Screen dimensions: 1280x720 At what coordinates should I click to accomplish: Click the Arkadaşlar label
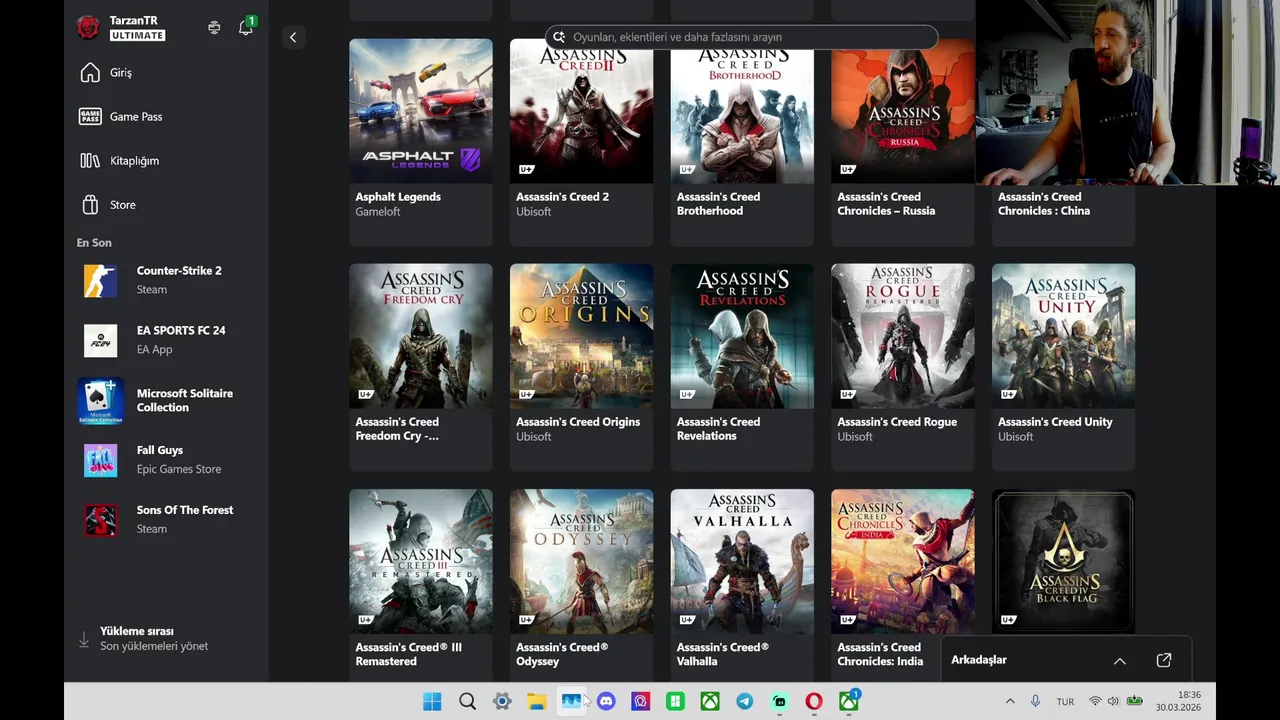click(979, 660)
